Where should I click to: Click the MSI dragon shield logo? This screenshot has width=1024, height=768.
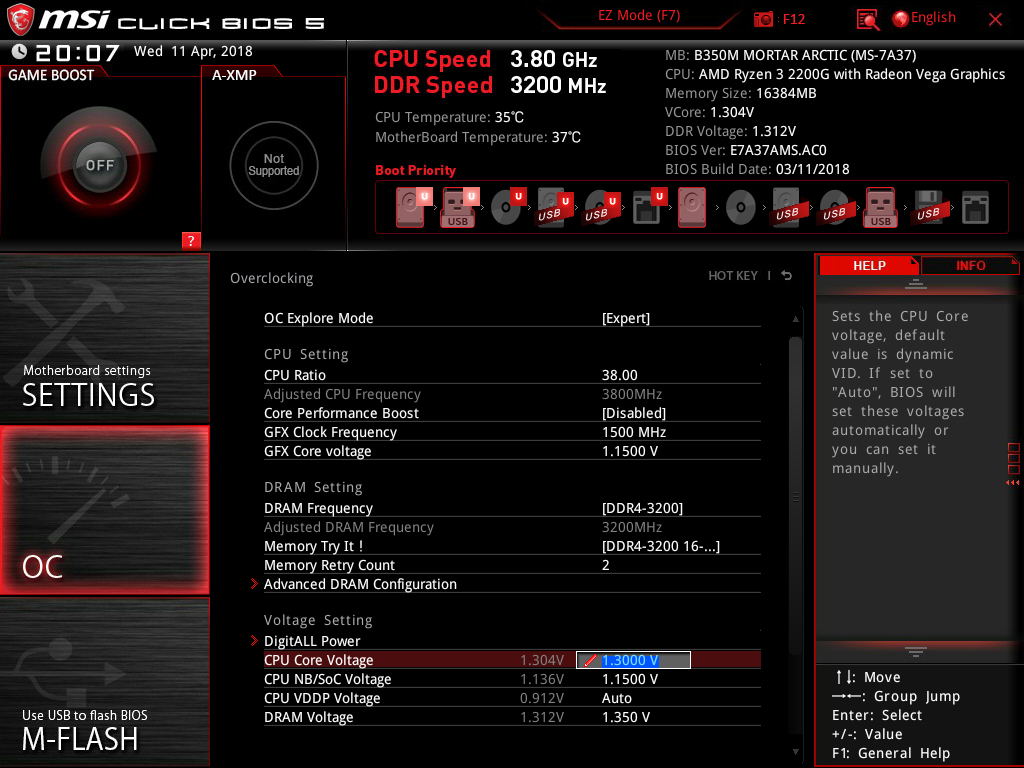[x=20, y=19]
